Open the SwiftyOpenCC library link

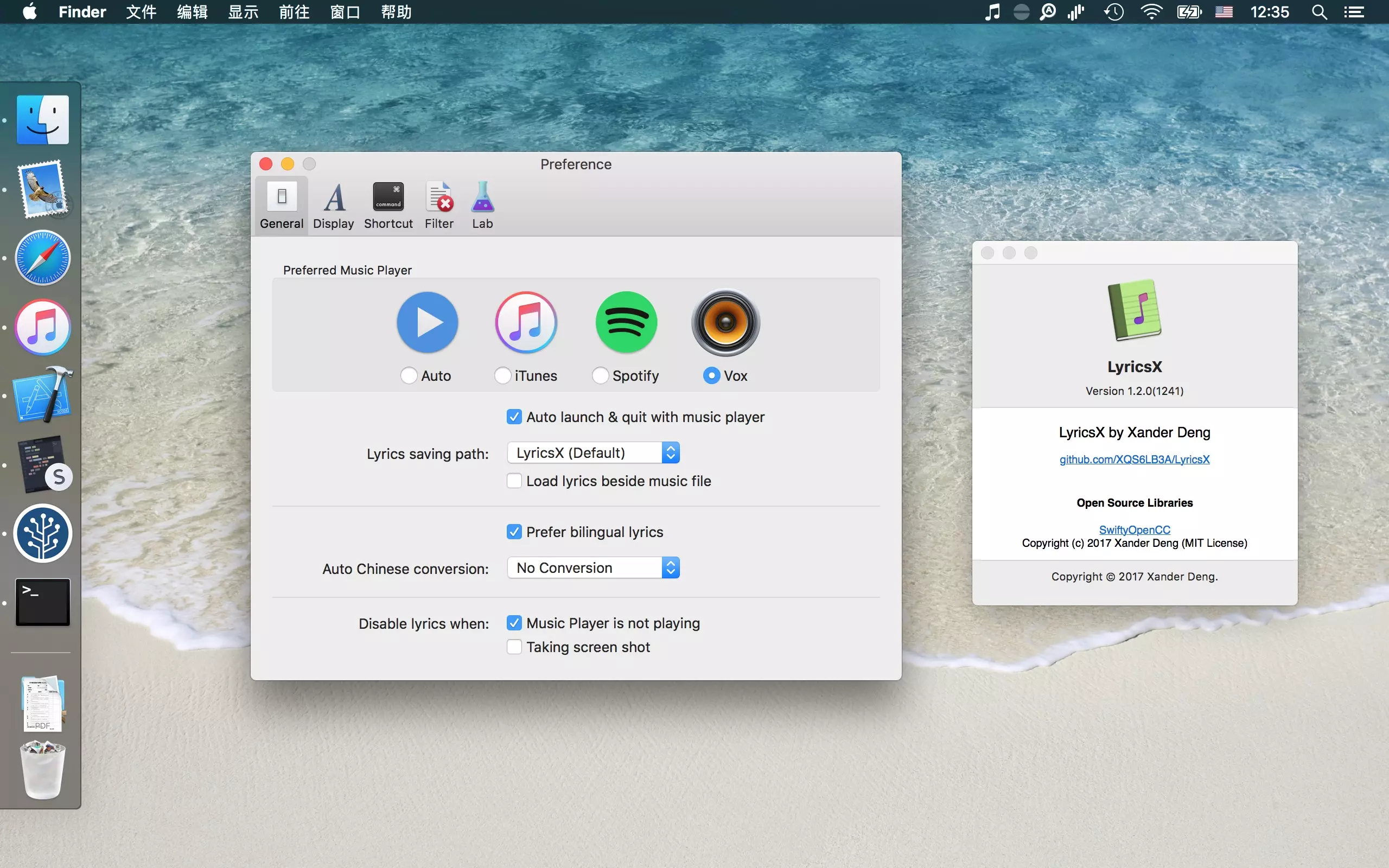[x=1134, y=529]
